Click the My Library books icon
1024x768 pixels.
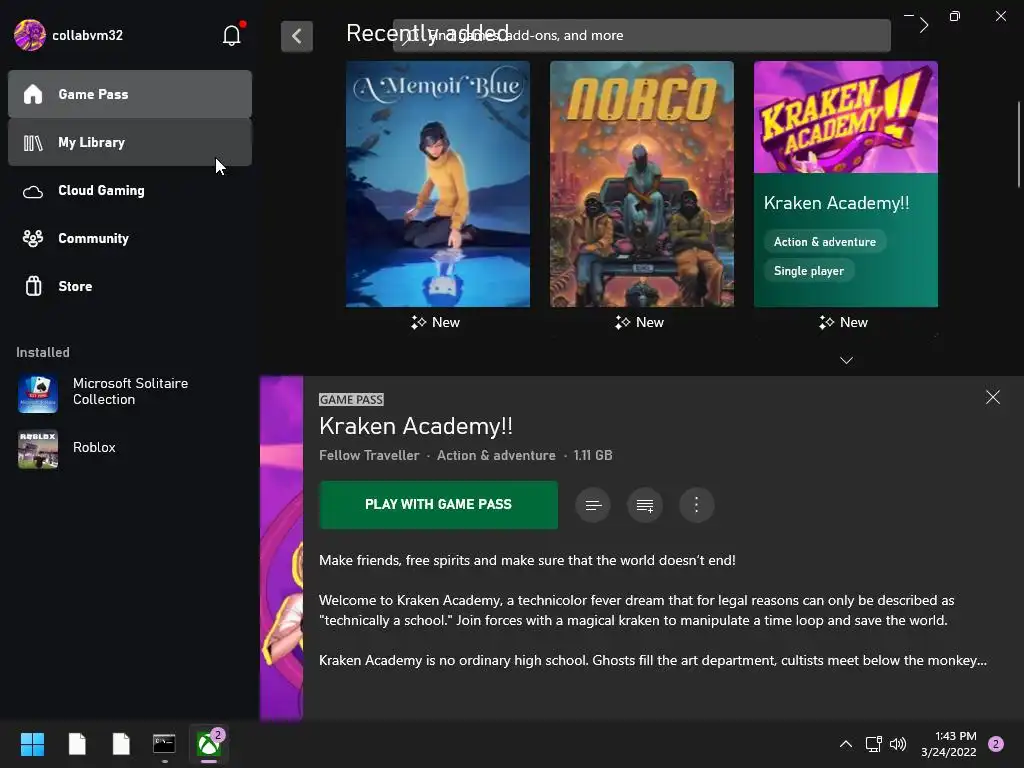(x=33, y=142)
